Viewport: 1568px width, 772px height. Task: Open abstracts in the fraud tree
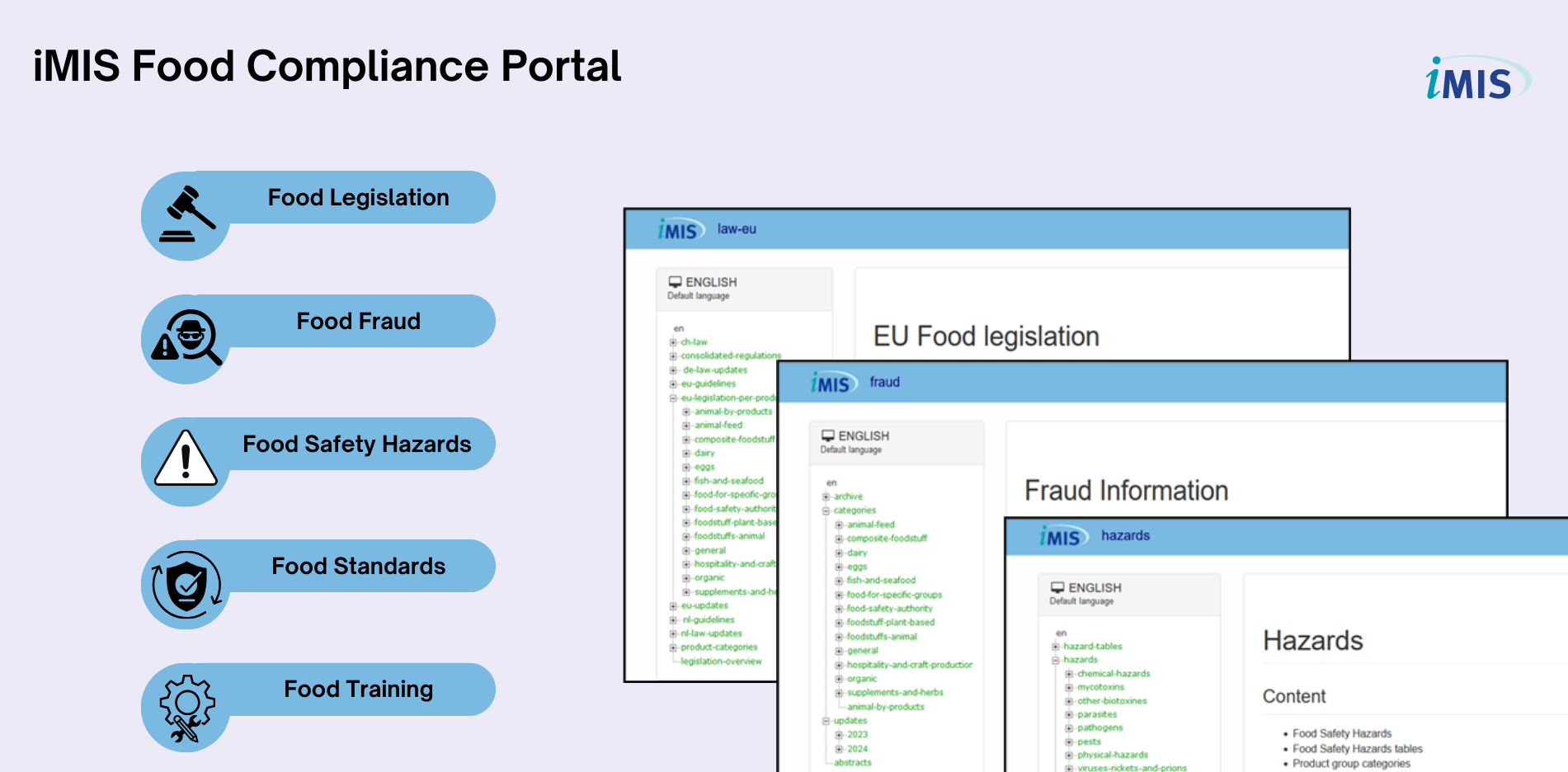tap(852, 763)
